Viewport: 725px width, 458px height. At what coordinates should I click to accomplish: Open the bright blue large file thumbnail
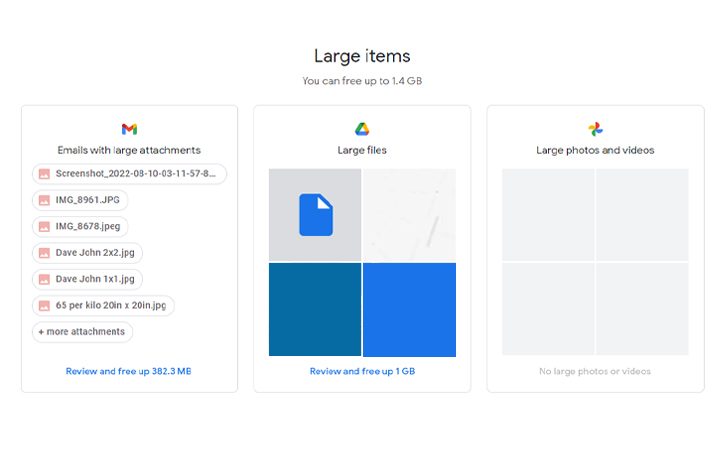[x=410, y=310]
